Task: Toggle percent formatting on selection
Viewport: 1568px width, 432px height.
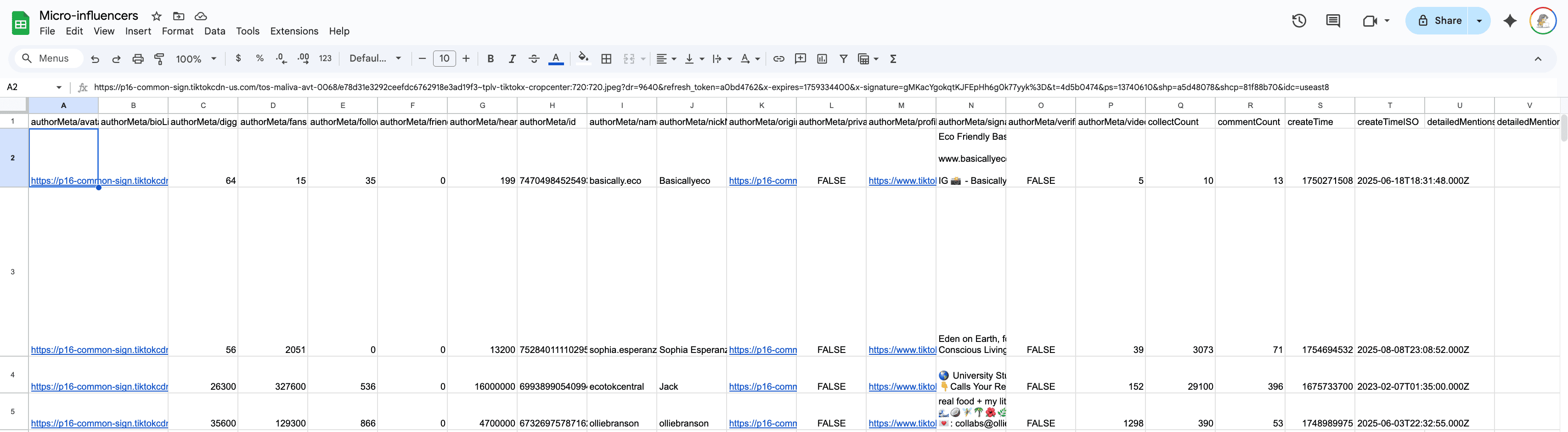Action: [260, 58]
